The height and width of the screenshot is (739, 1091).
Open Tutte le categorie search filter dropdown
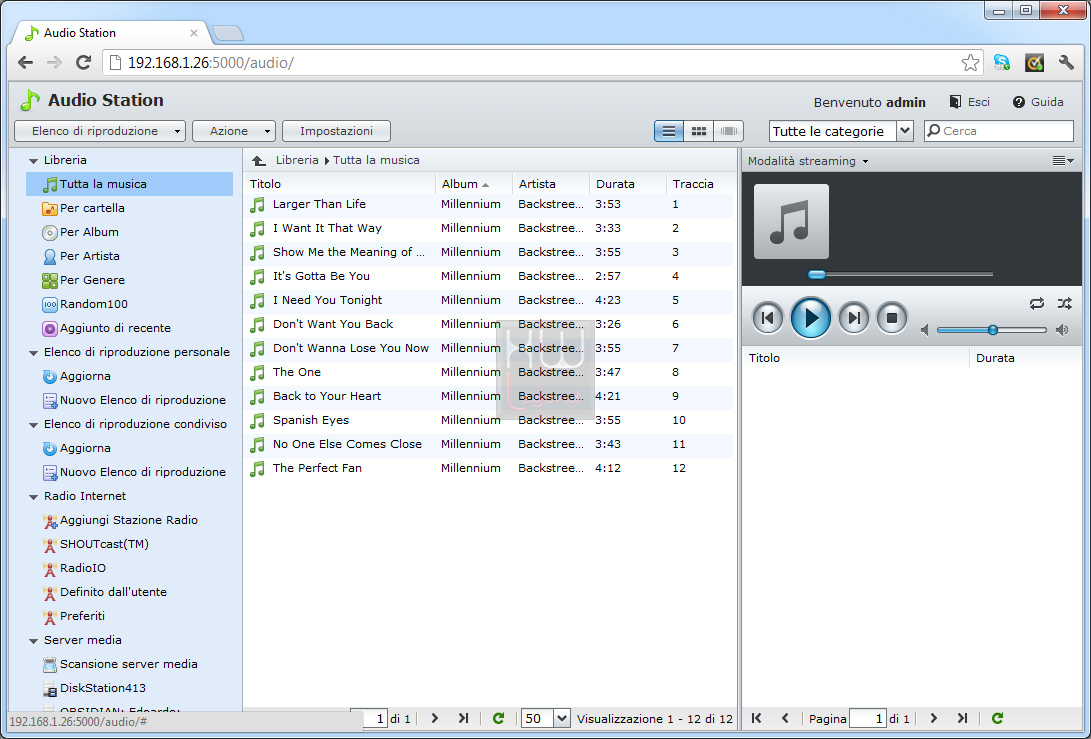pos(841,131)
